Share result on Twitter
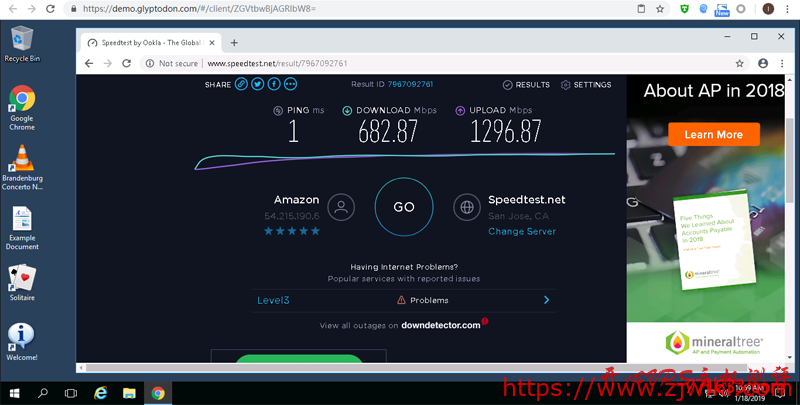Screen dimensions: 800x405 pos(257,85)
